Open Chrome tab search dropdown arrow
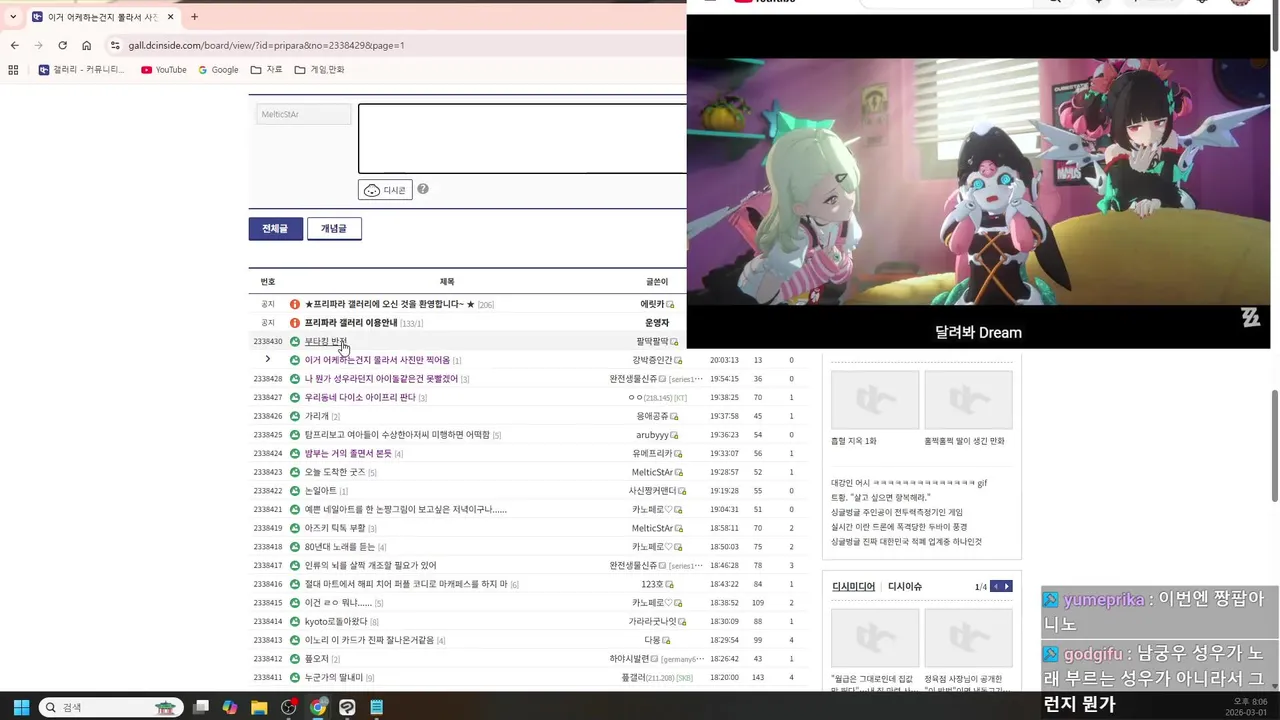This screenshot has height=720, width=1280. click(x=13, y=17)
